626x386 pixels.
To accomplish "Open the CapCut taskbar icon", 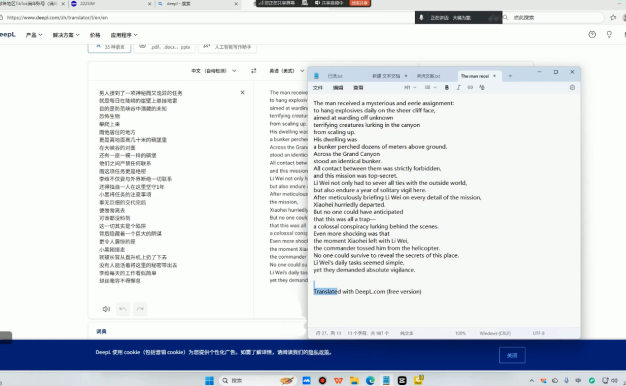I will (402, 380).
